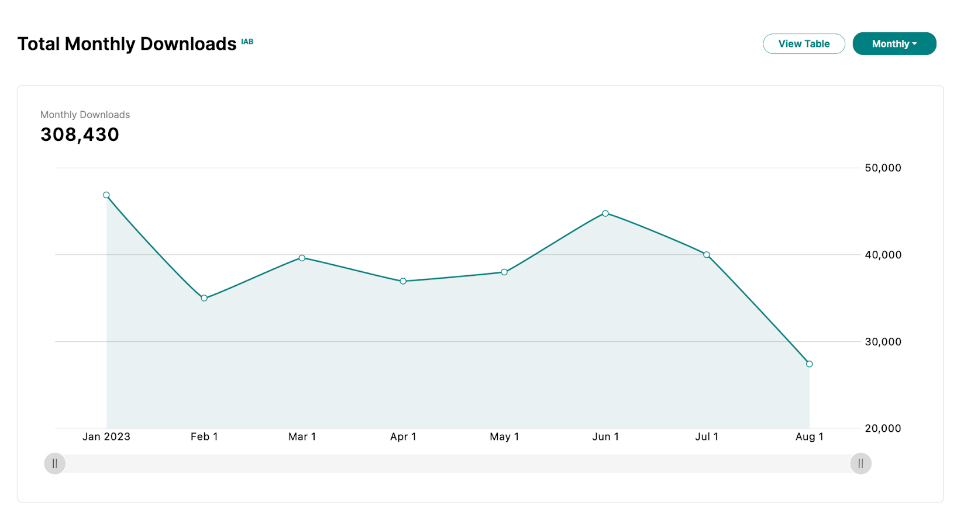Click the May 1 data point marker
The height and width of the screenshot is (529, 965).
click(504, 272)
